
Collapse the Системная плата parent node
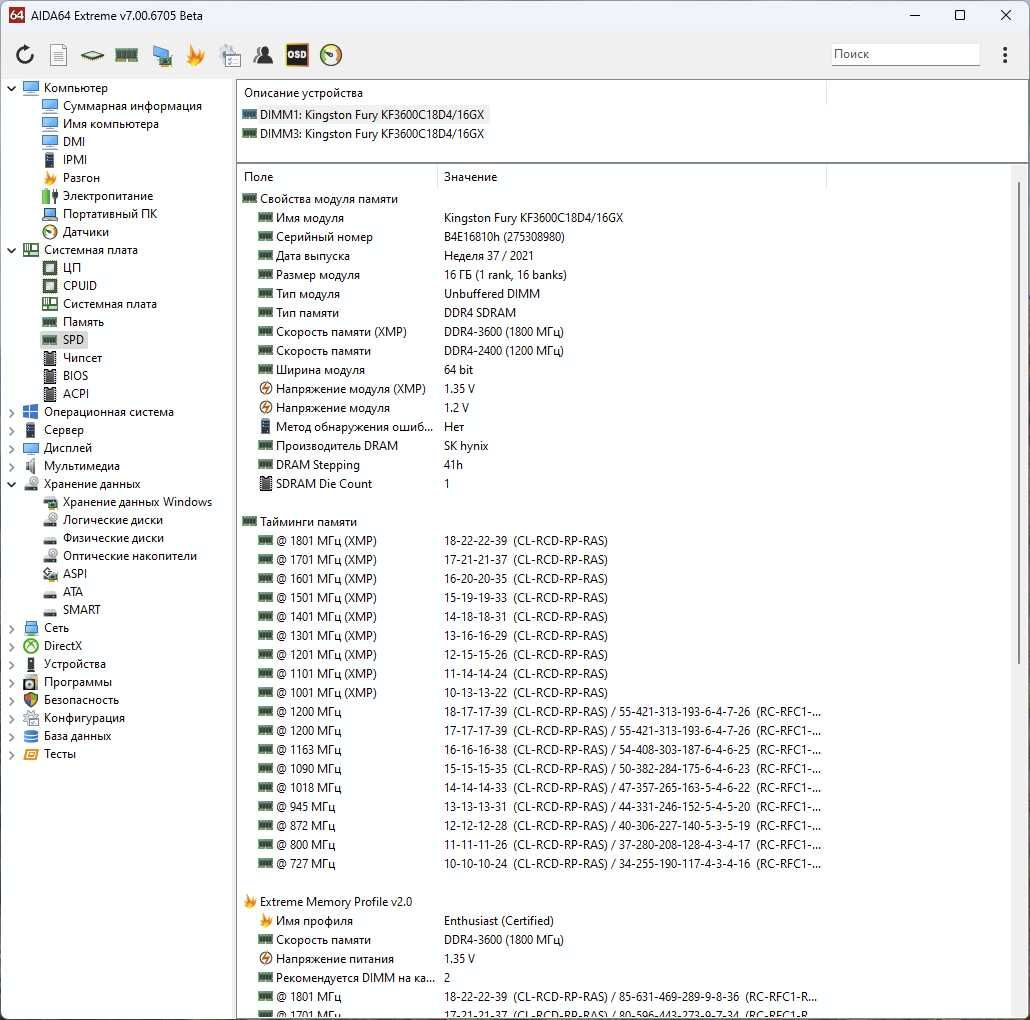11,250
